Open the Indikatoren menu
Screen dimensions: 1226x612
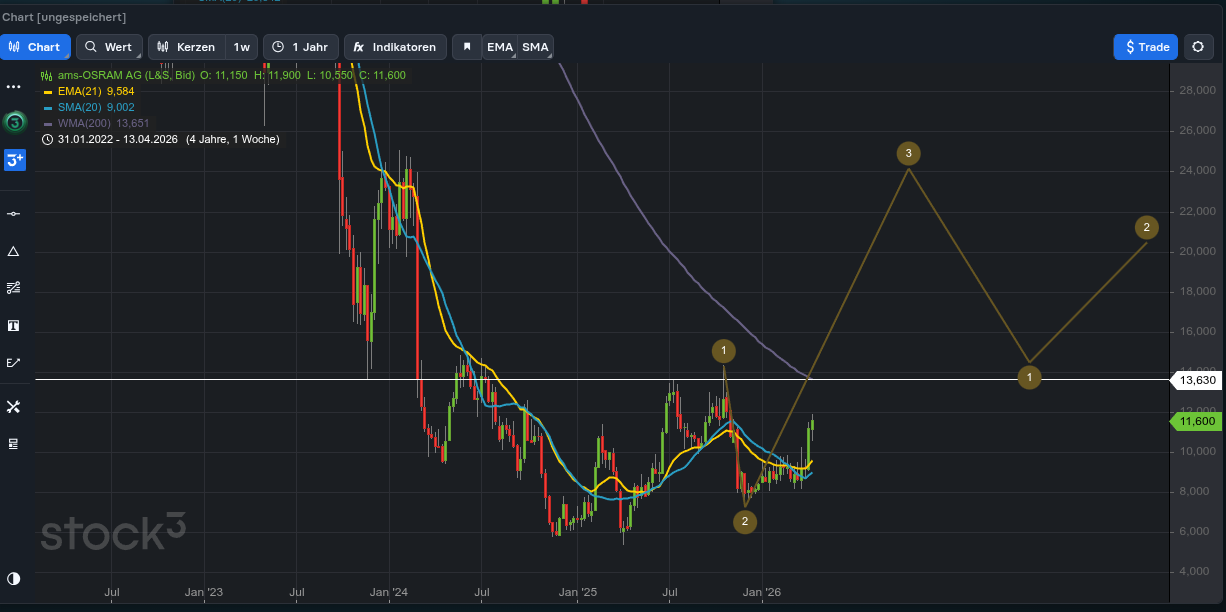(395, 47)
